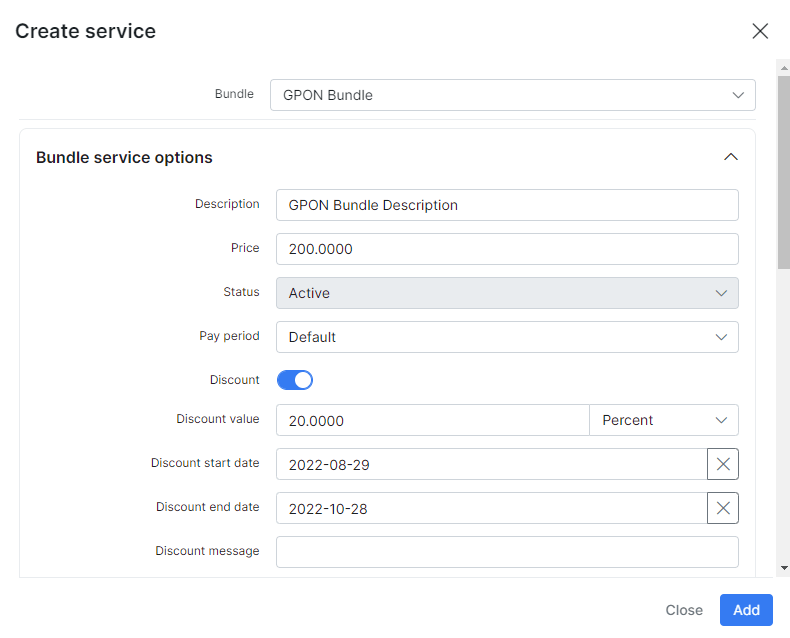Click the Price field with 200.0000
This screenshot has width=790, height=638.
(507, 249)
